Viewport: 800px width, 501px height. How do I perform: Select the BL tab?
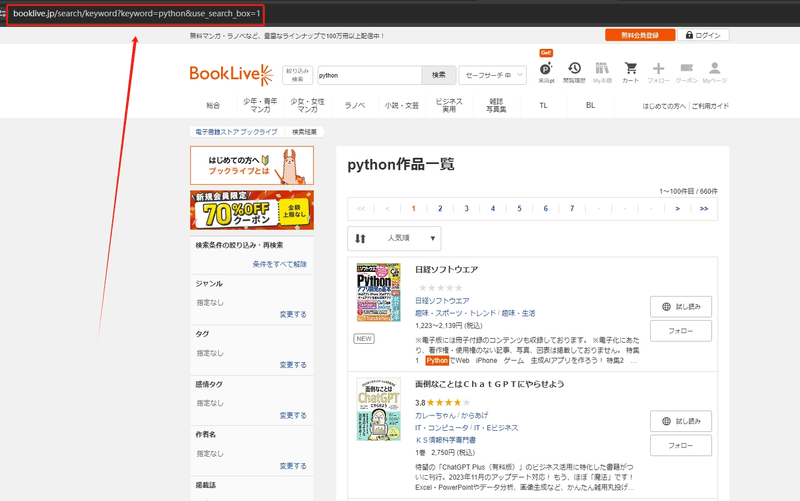click(x=590, y=106)
